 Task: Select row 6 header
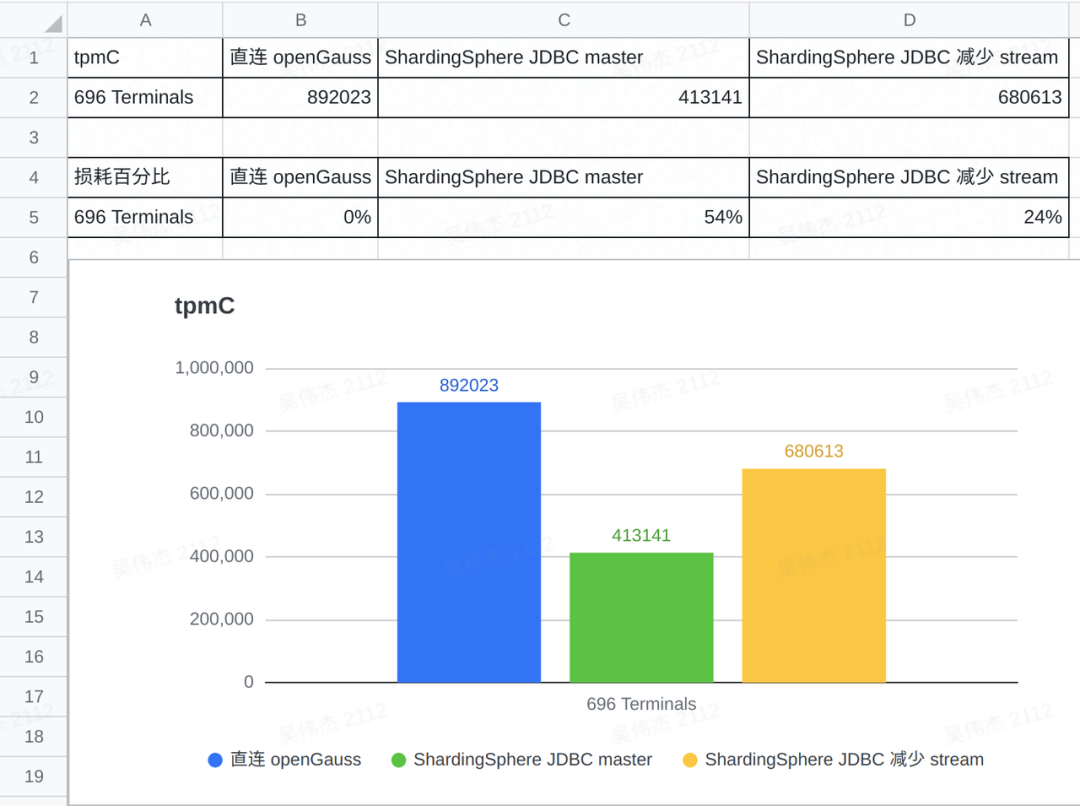pyautogui.click(x=34, y=257)
